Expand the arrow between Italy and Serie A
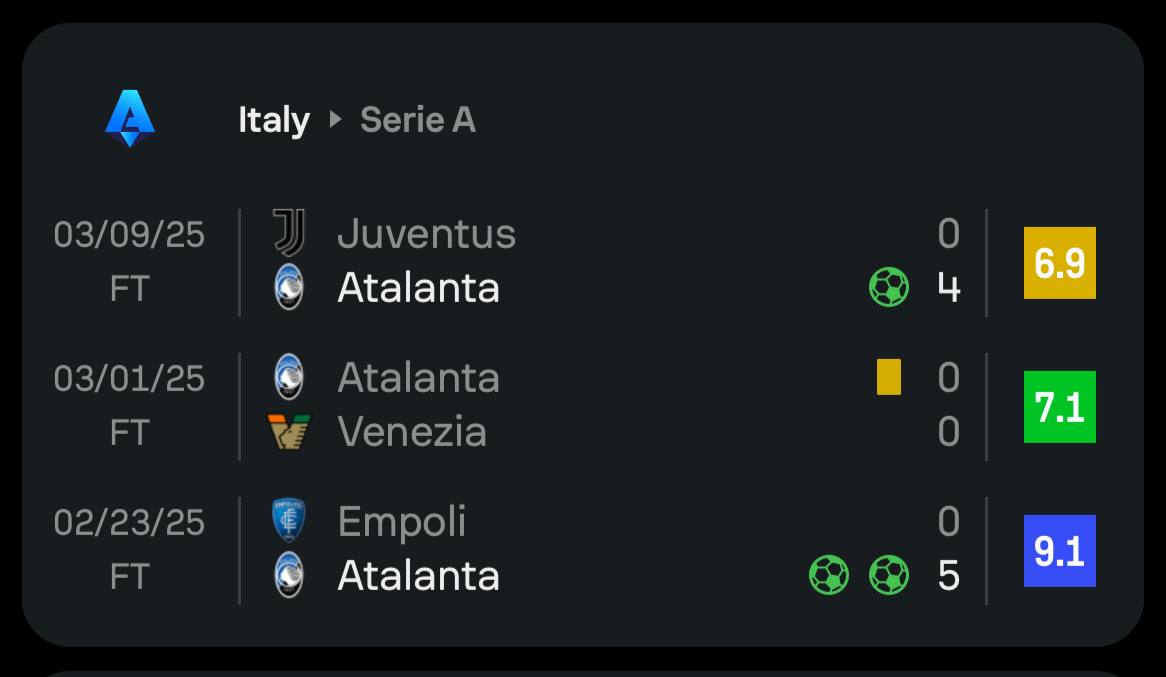Image resolution: width=1166 pixels, height=677 pixels. point(335,119)
